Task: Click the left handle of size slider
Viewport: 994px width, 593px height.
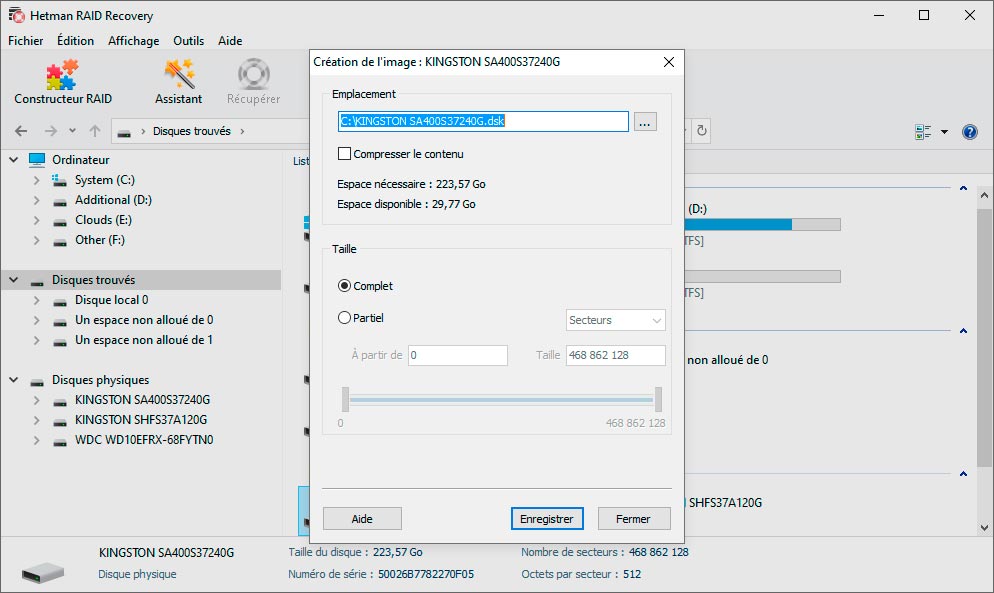Action: [345, 400]
